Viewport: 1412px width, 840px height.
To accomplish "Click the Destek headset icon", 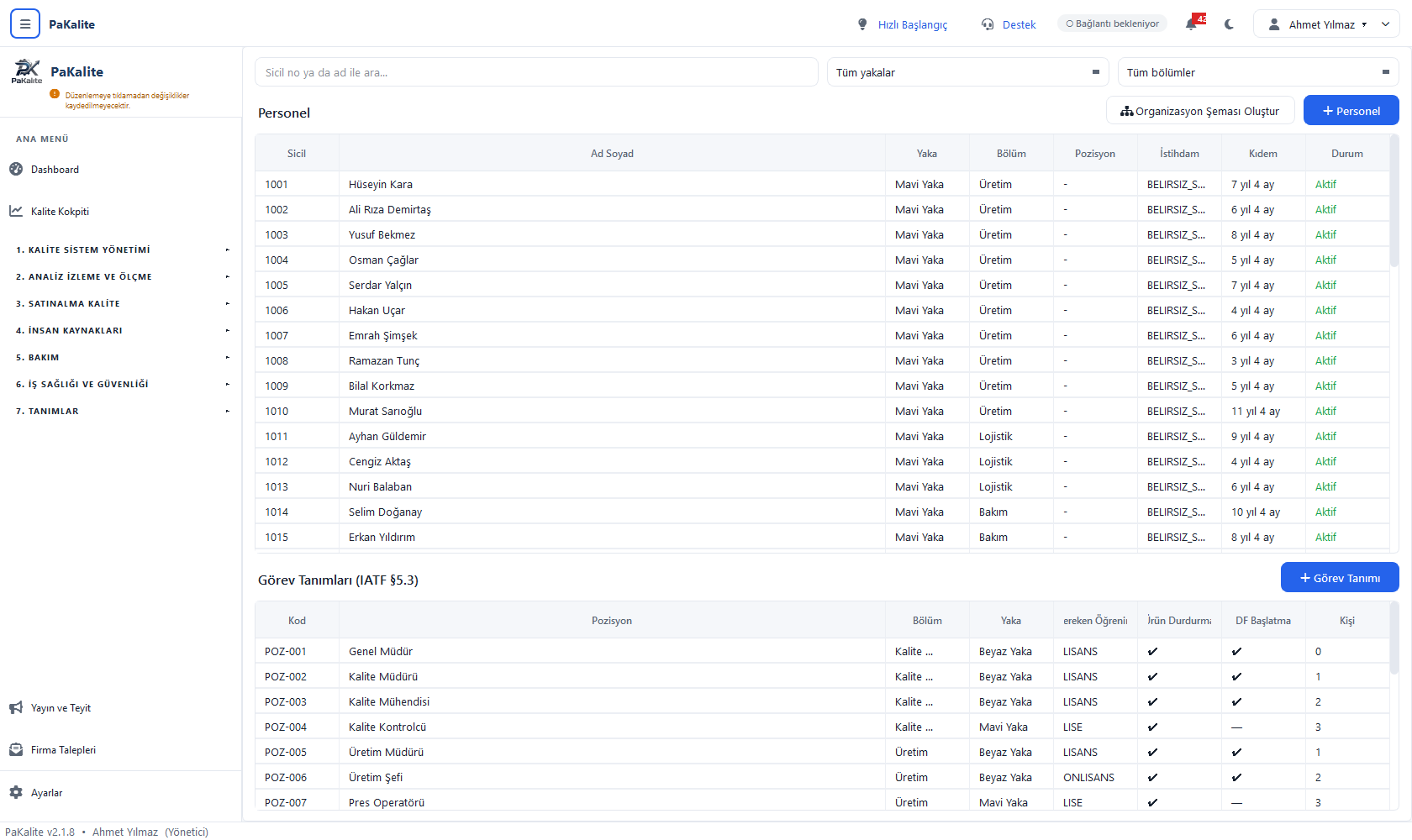I will click(988, 24).
